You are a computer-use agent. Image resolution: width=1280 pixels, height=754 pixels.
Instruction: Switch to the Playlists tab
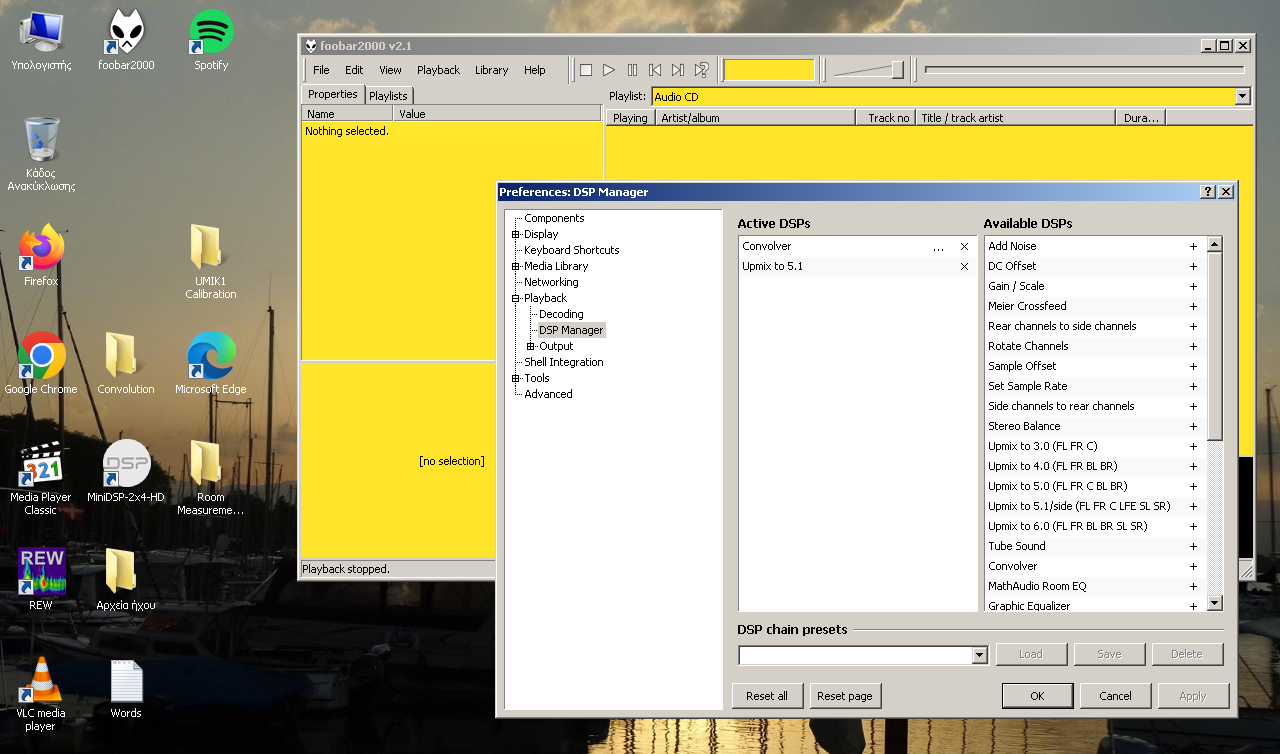pos(388,96)
